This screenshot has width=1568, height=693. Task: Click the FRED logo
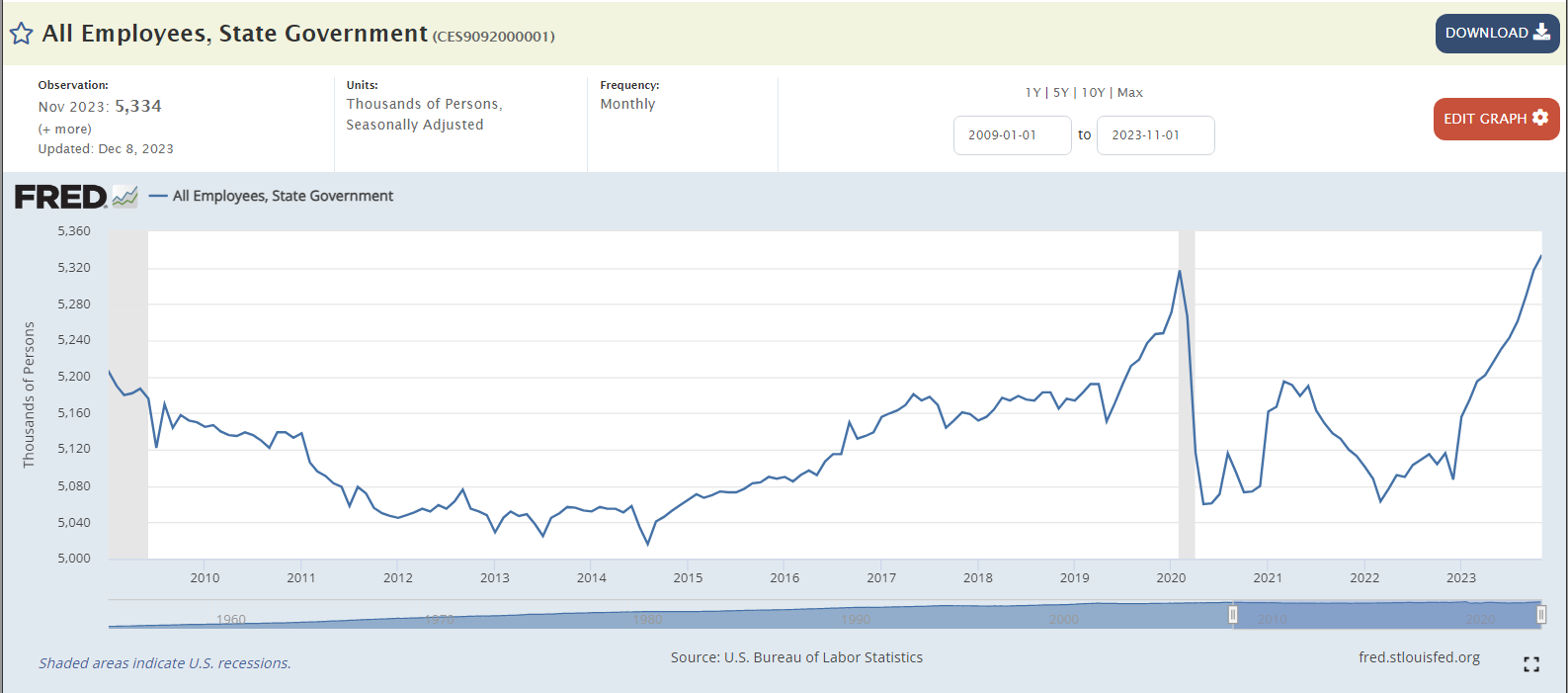point(60,197)
